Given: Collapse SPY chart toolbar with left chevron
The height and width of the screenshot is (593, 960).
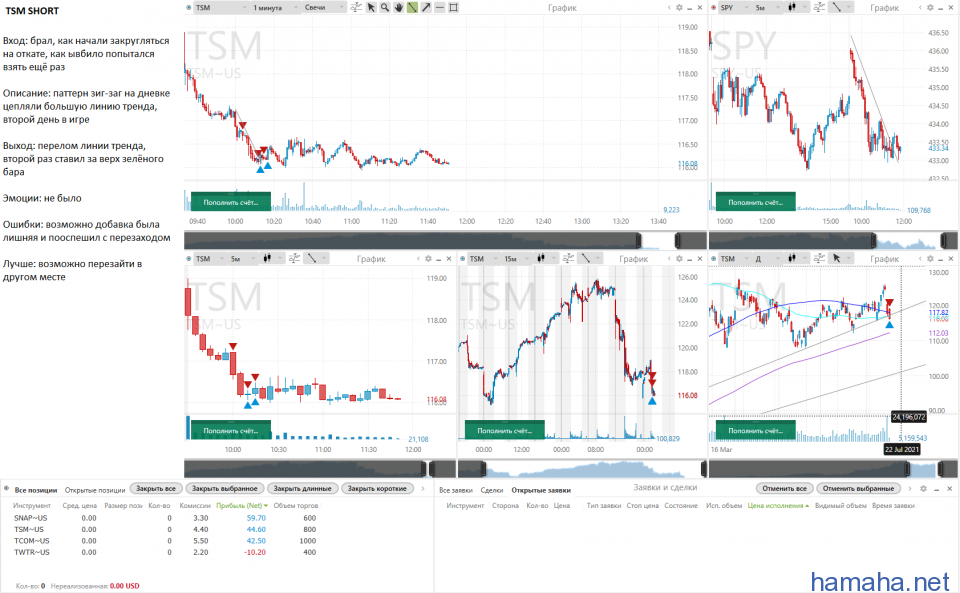Looking at the screenshot, I should 920,8.
